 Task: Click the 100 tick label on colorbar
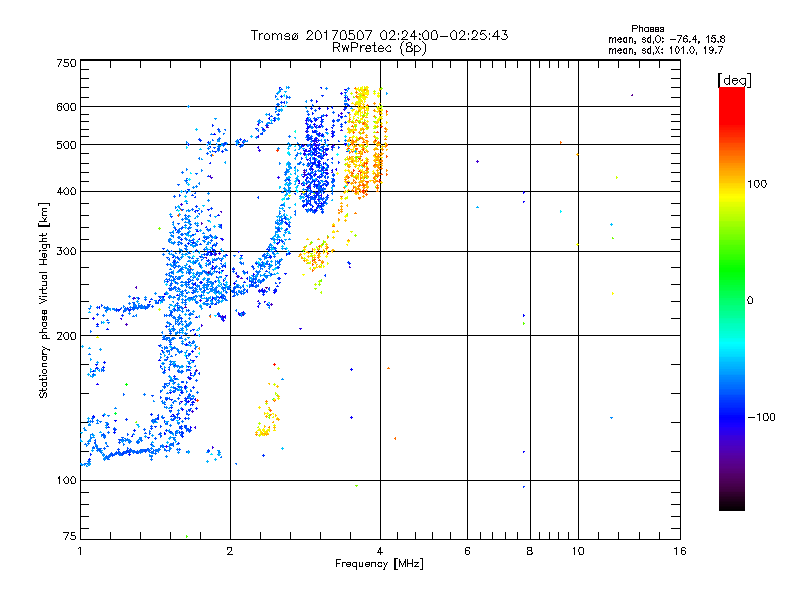tap(757, 184)
